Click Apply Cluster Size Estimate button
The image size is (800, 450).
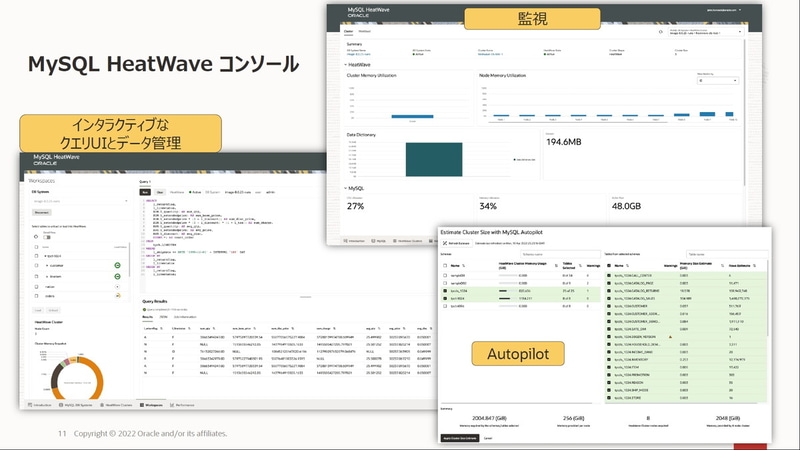460,438
